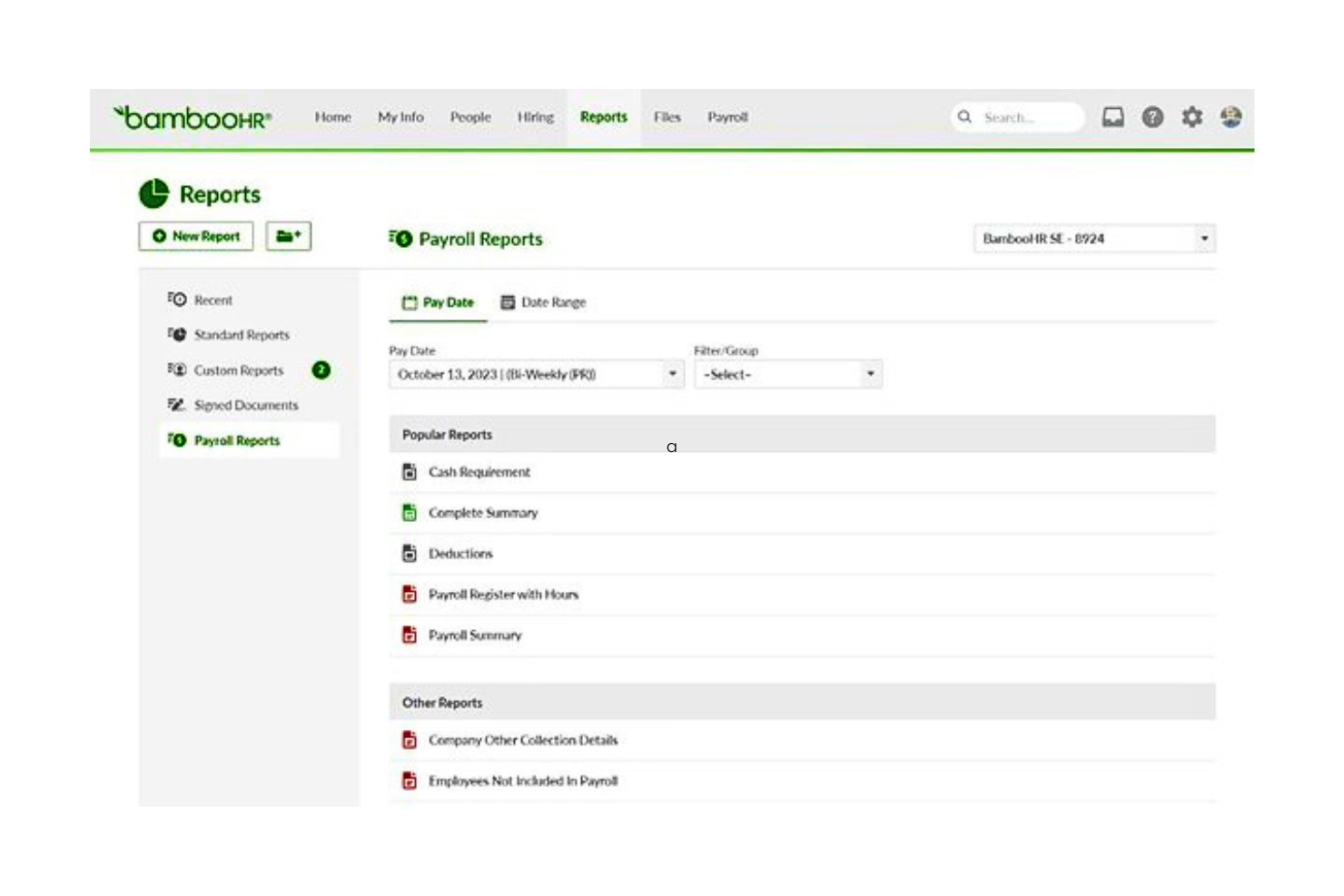Click the Company Other Collection Details PDF icon
Viewport: 1344px width, 896px height.
[410, 740]
